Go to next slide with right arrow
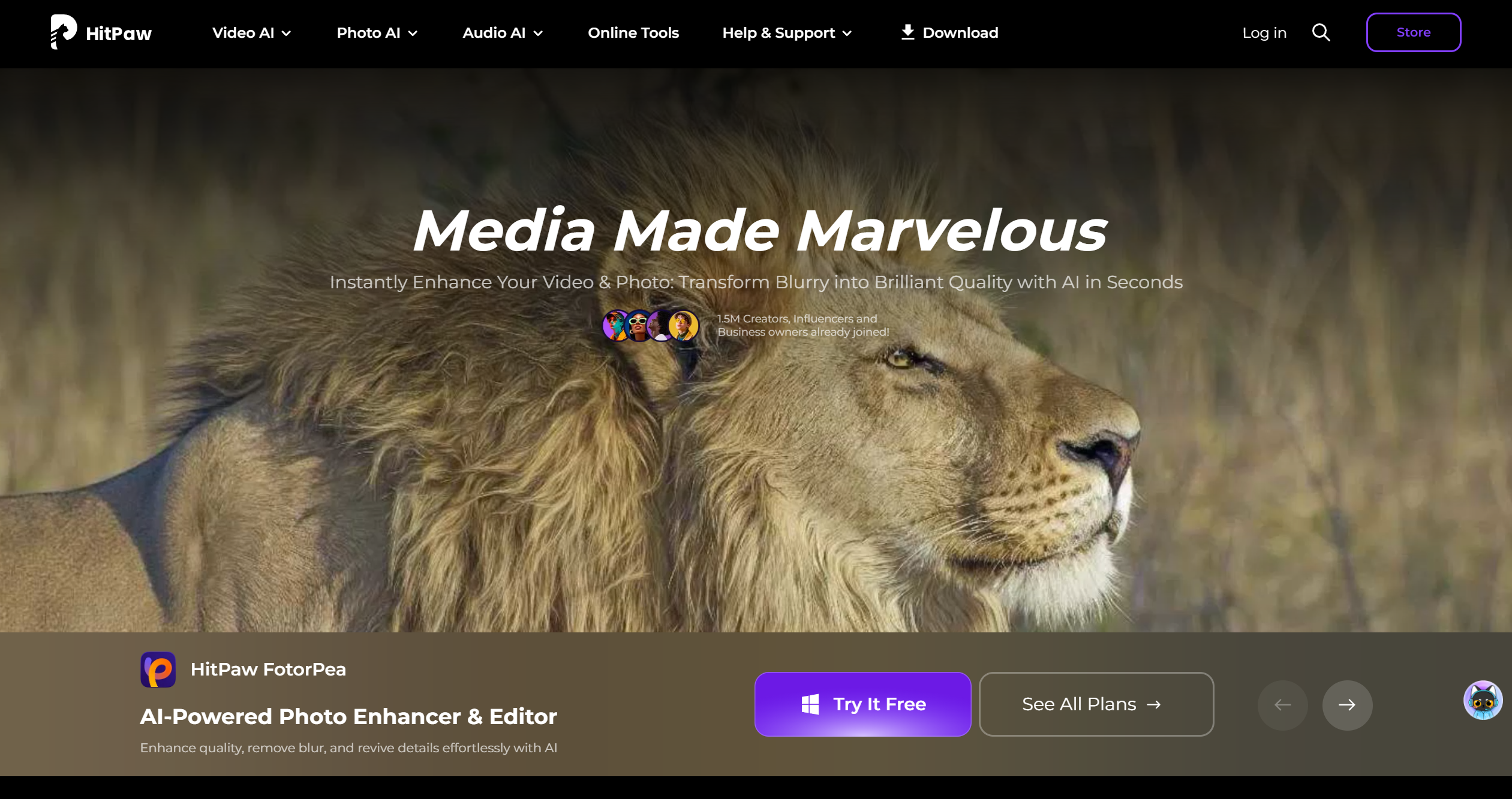 [x=1346, y=705]
